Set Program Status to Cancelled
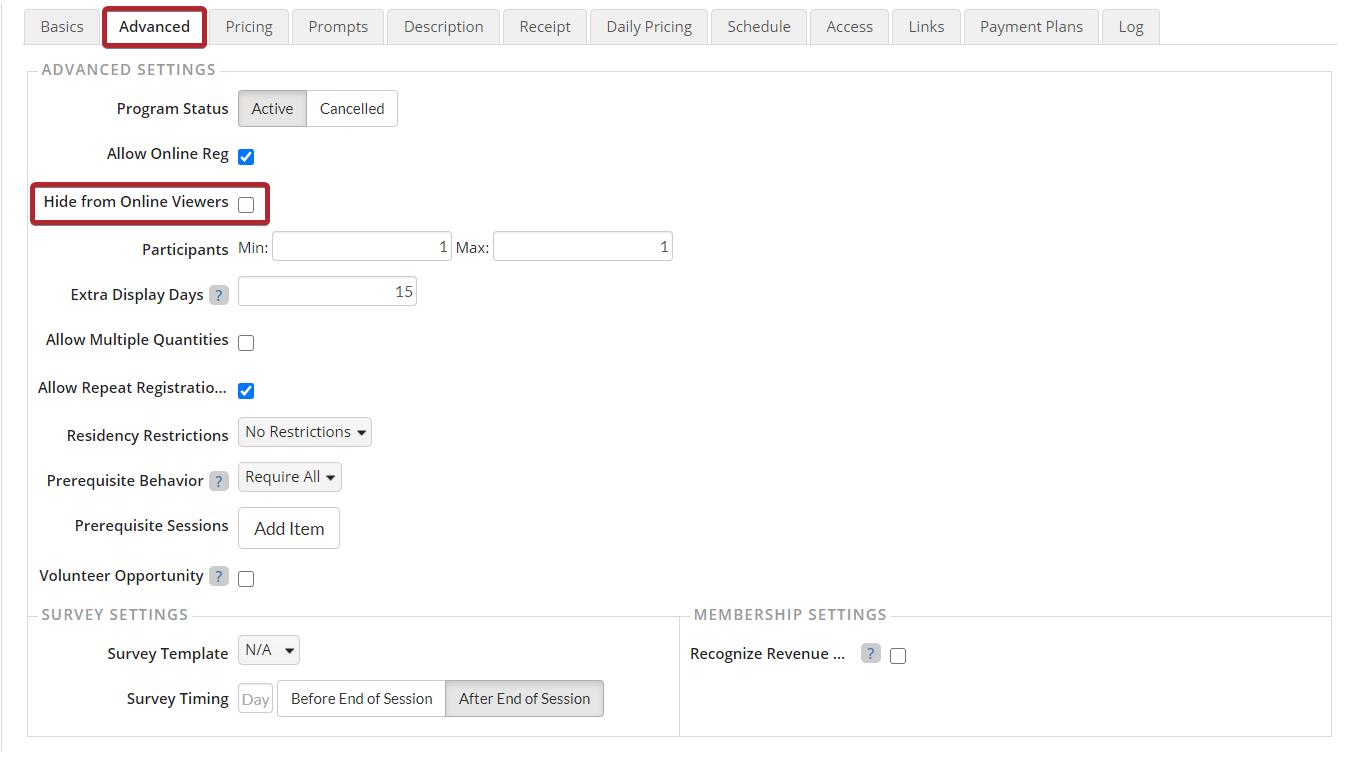This screenshot has width=1360, height=763. pos(352,109)
